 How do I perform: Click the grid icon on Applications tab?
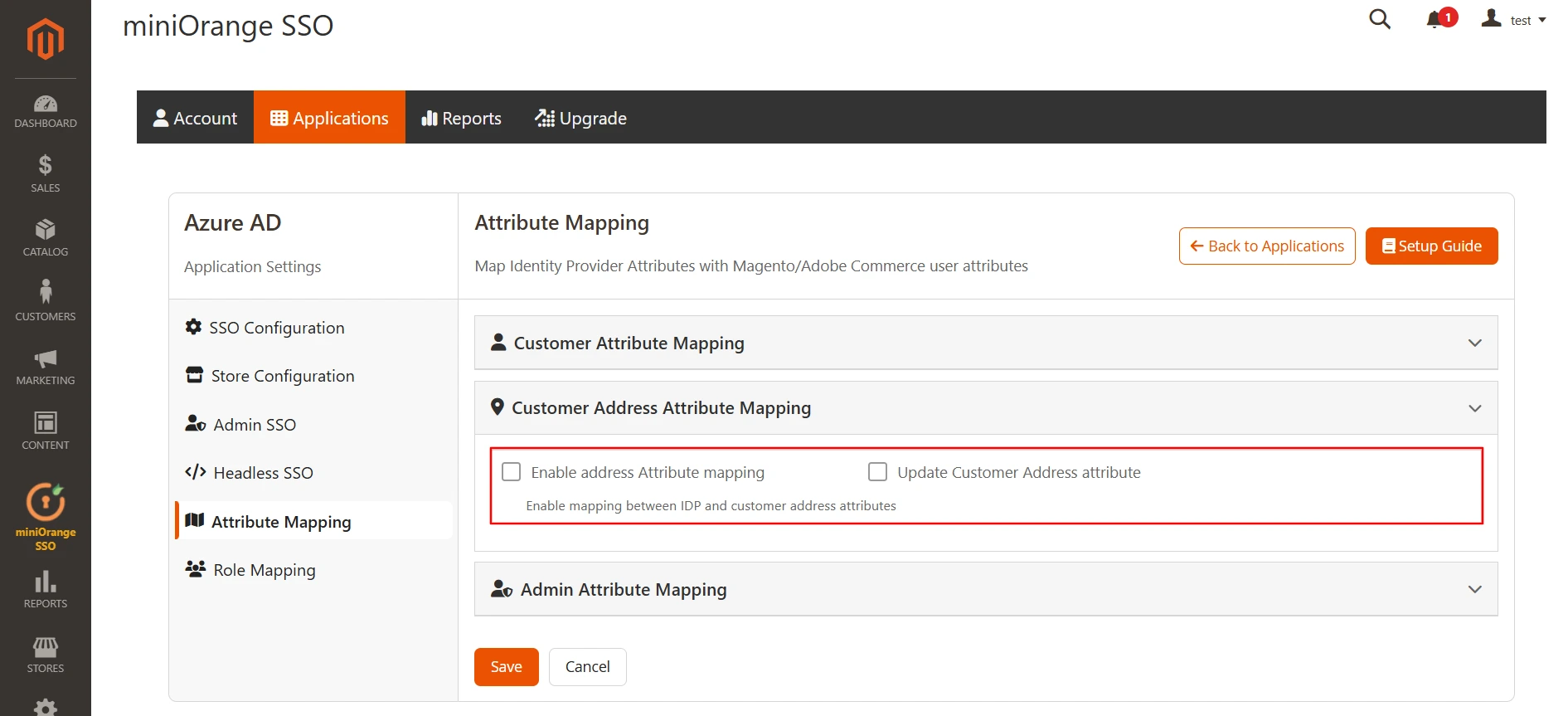tap(279, 118)
